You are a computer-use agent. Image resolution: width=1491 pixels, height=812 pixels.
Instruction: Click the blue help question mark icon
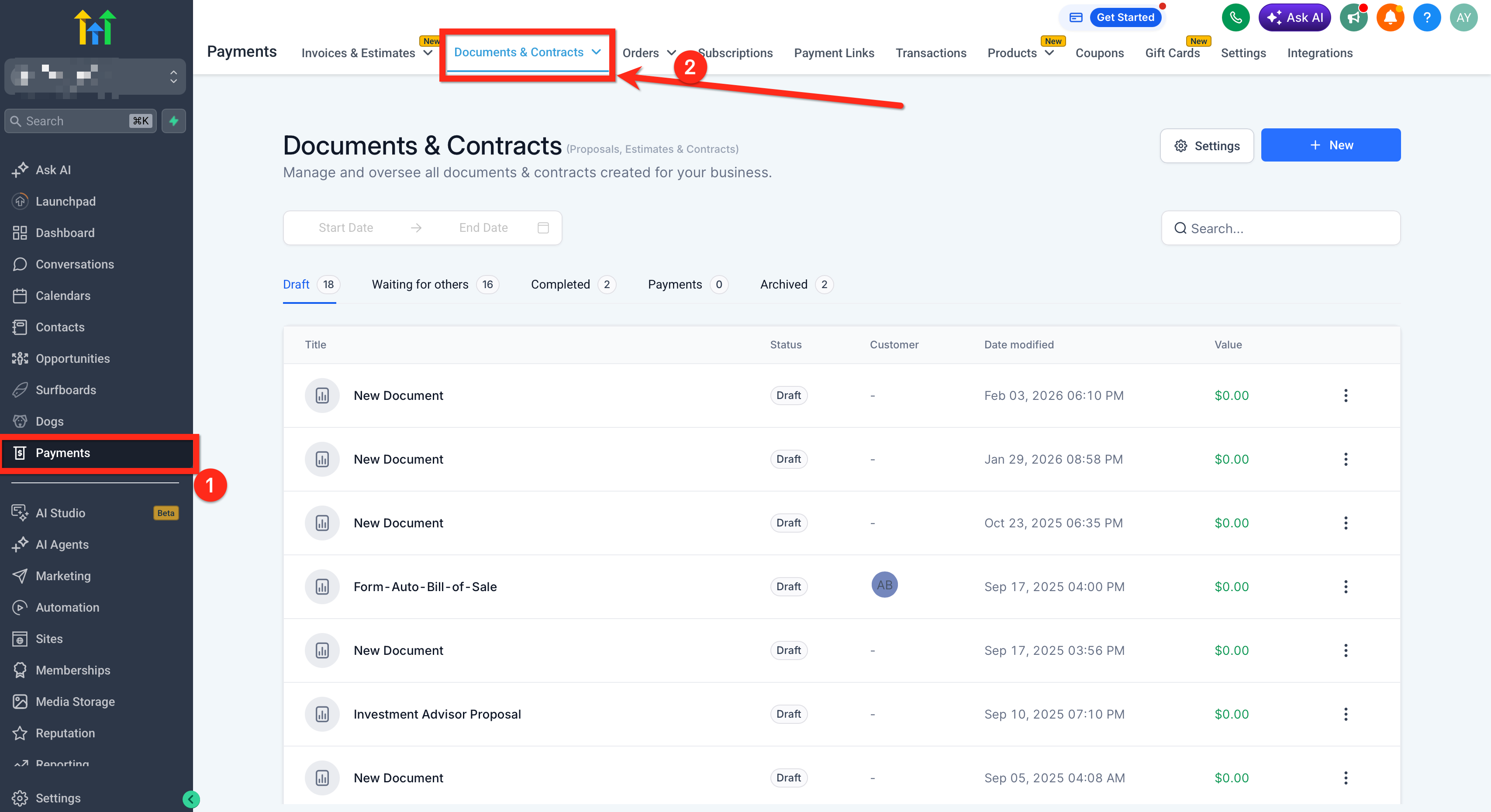pos(1426,17)
